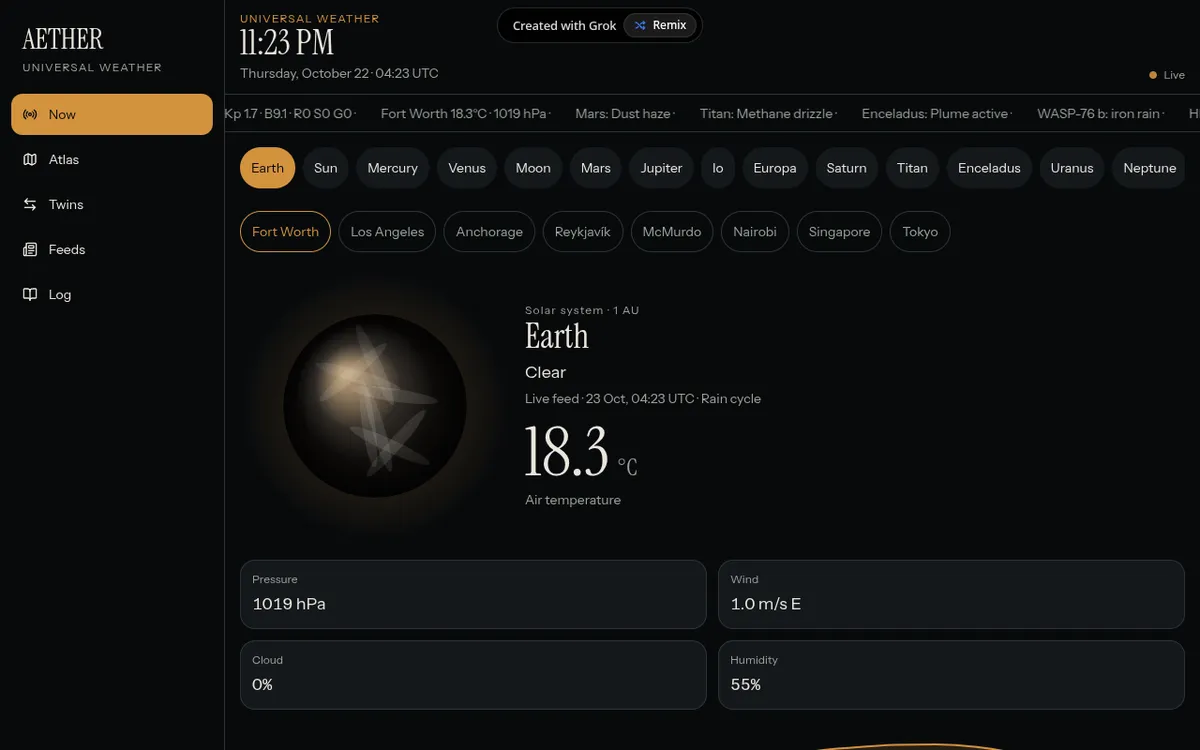
Task: Click the Created with Grok label
Action: coord(564,25)
